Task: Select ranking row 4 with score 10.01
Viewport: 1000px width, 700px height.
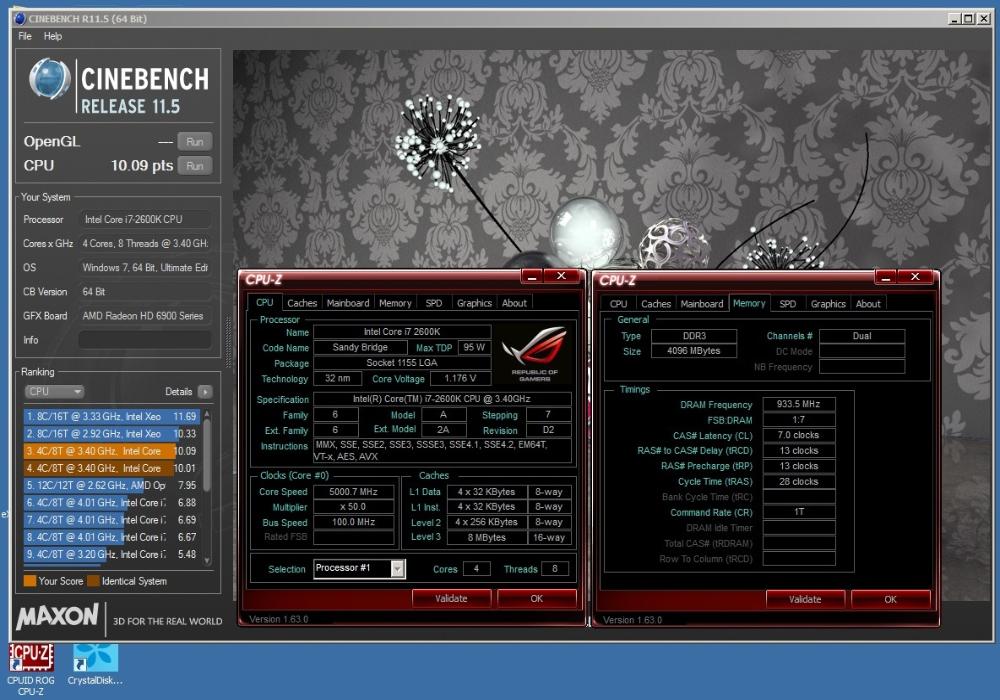Action: tap(112, 468)
